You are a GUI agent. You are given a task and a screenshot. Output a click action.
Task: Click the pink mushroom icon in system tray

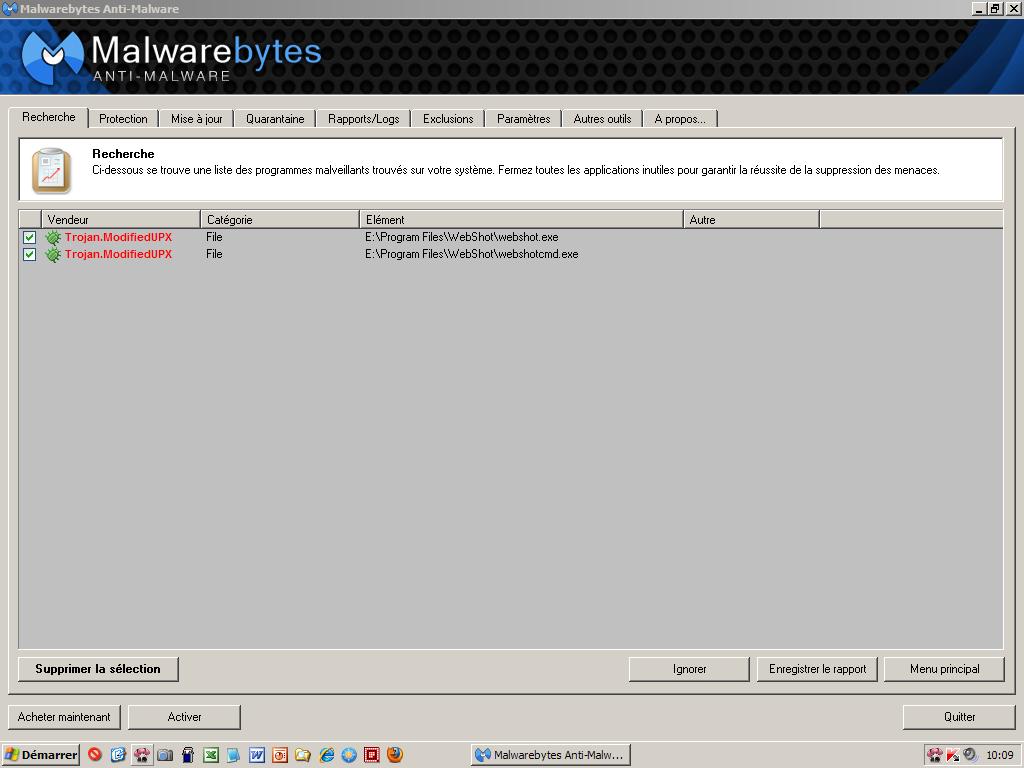point(935,755)
